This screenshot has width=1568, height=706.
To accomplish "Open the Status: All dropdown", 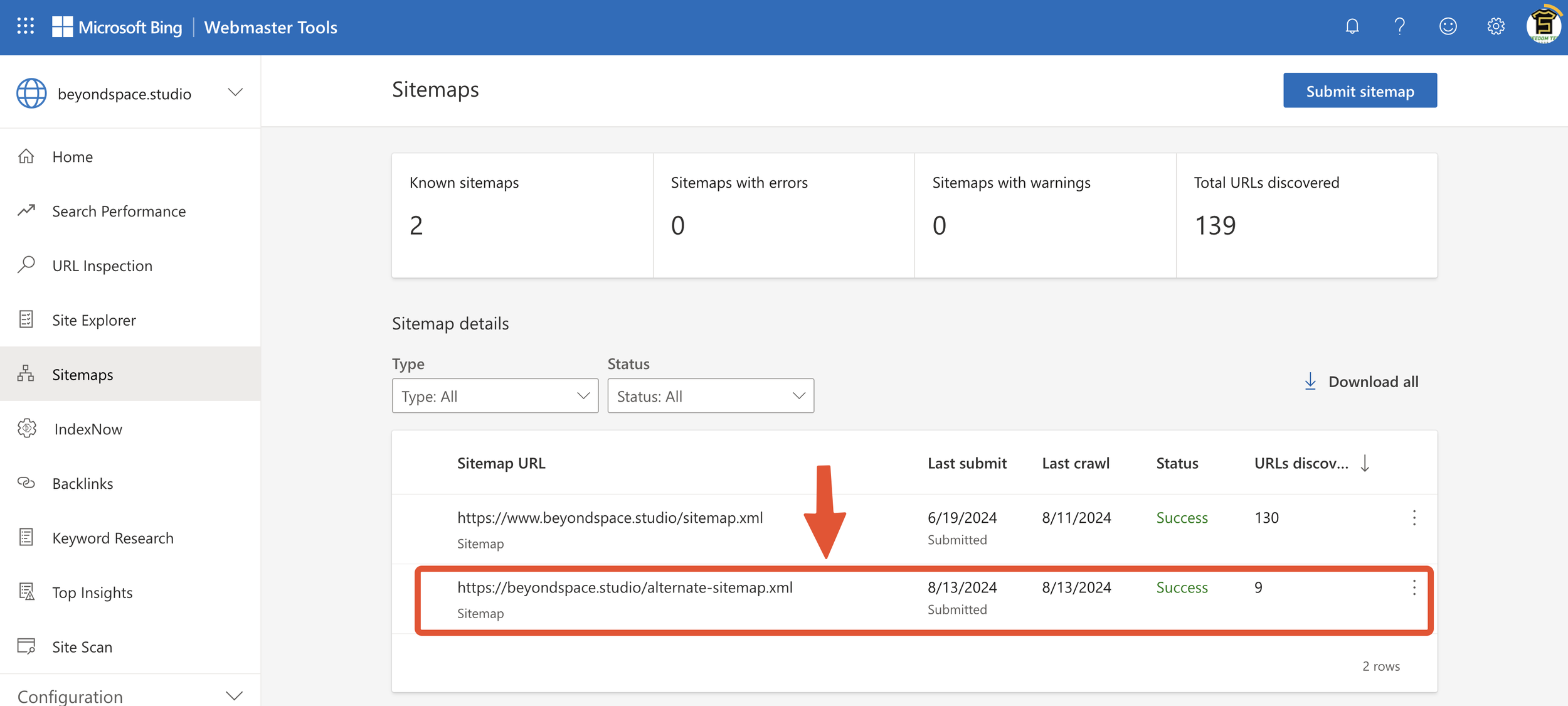I will click(x=710, y=396).
